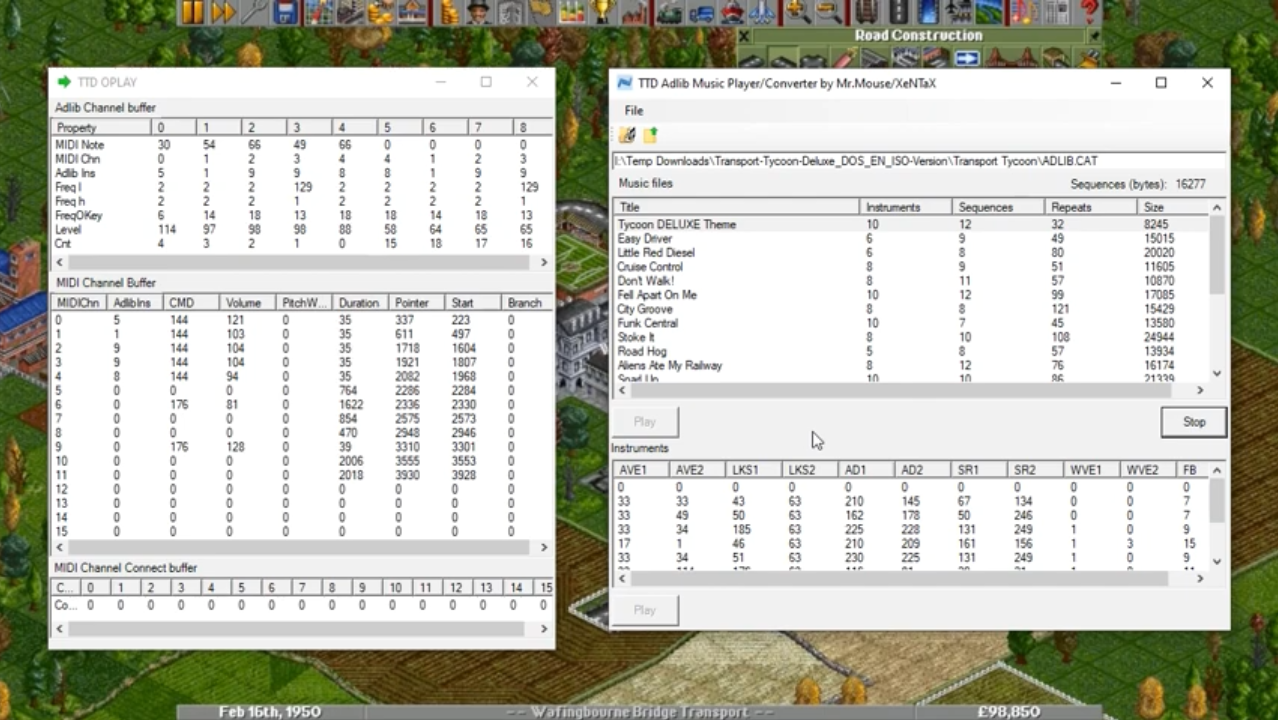The width and height of the screenshot is (1278, 720).
Task: Click the export note icon with green arrow
Action: pyautogui.click(x=650, y=135)
